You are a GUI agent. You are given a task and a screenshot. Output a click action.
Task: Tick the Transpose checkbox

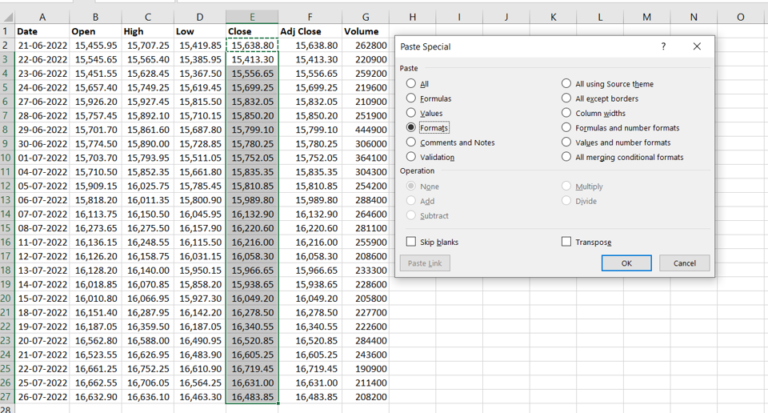567,242
